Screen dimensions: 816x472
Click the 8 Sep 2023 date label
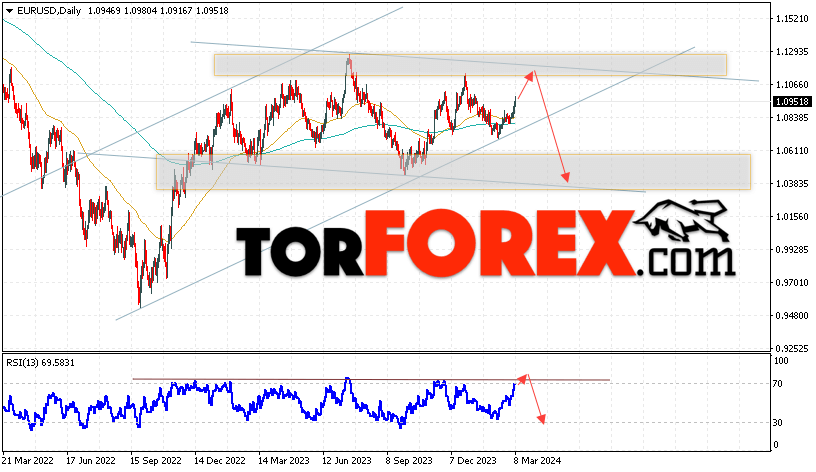point(409,461)
